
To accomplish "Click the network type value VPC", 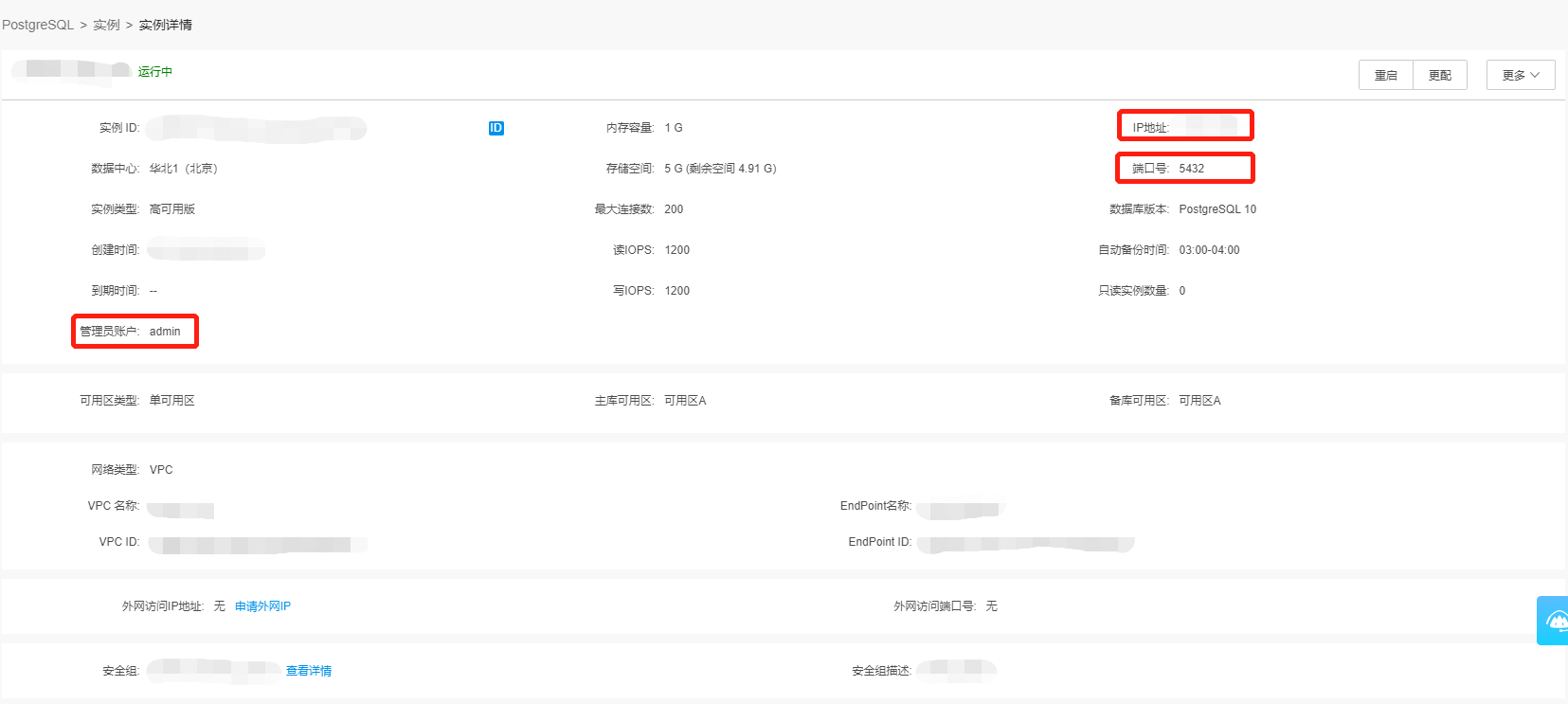I will coord(161,470).
